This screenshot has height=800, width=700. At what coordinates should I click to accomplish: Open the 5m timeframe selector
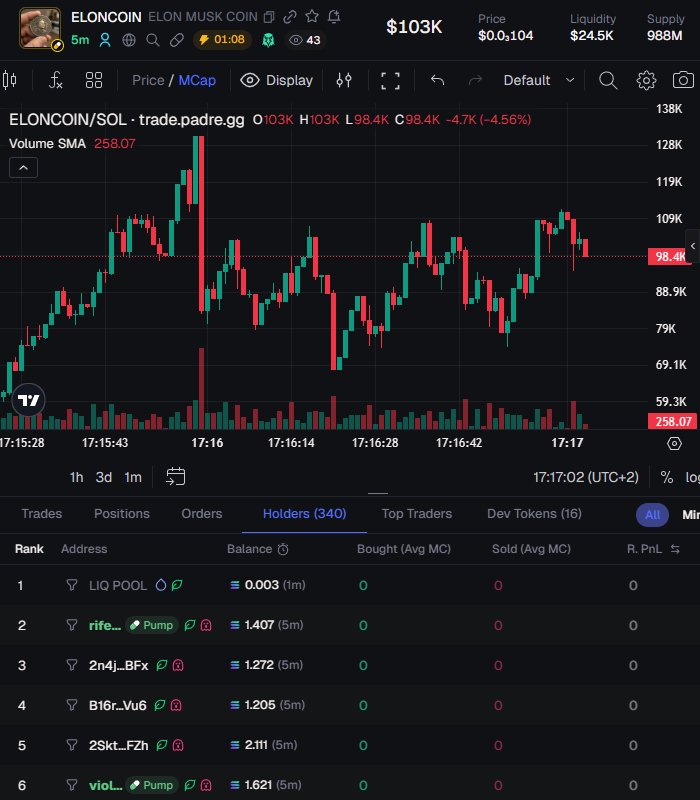point(80,40)
